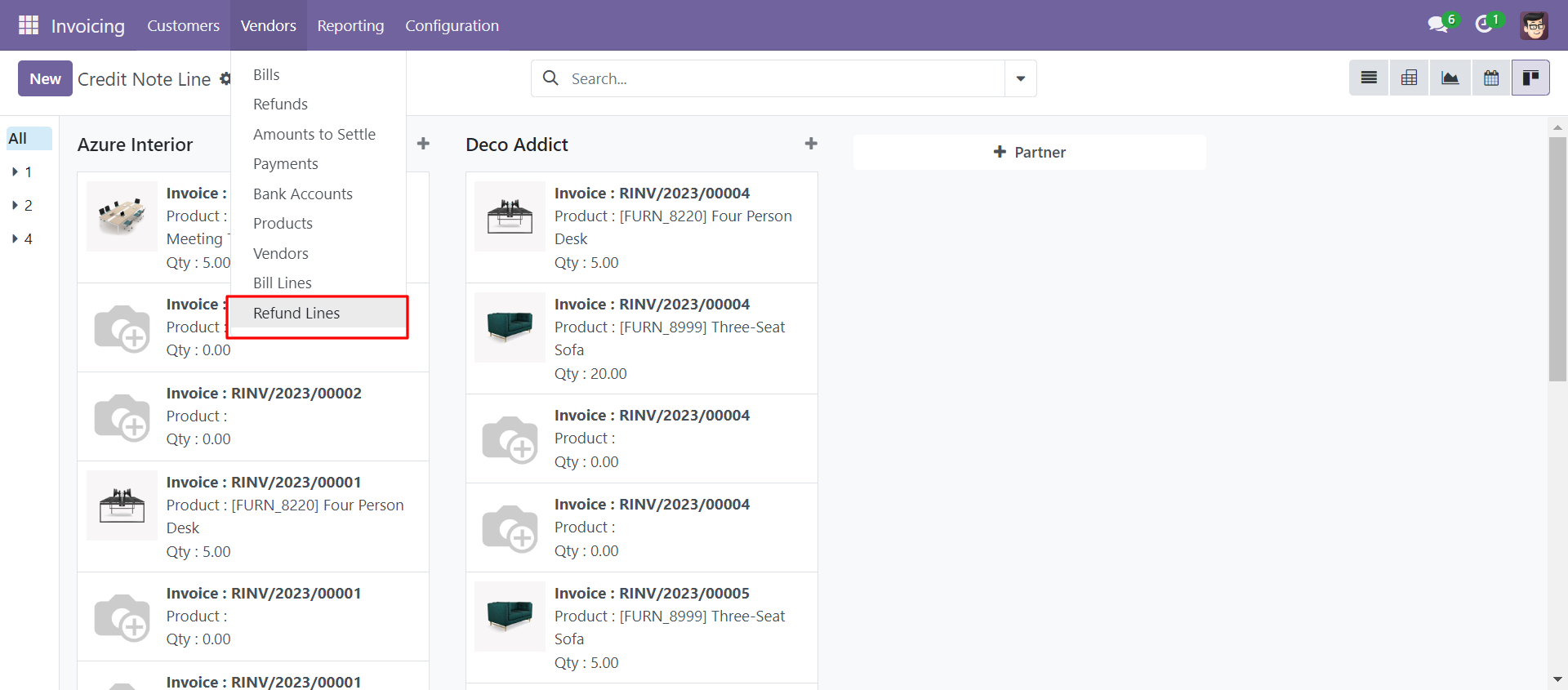Screen dimensions: 1568x690
Task: Switch to calendar view
Action: pos(1490,78)
